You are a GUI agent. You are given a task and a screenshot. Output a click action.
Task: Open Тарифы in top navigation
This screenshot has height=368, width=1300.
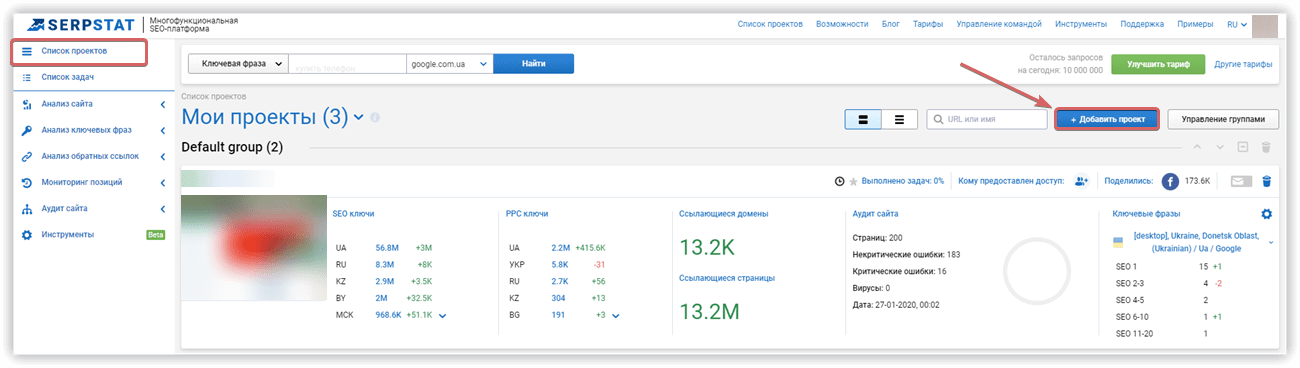click(x=928, y=23)
